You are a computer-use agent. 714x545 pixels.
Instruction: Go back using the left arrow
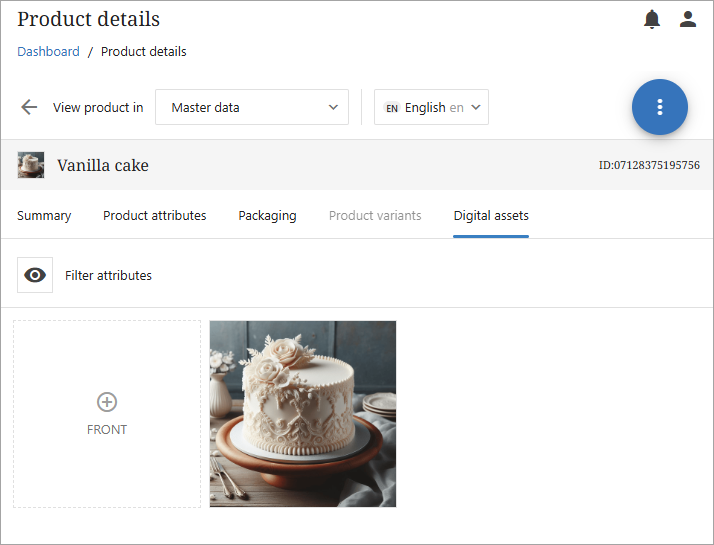tap(29, 107)
